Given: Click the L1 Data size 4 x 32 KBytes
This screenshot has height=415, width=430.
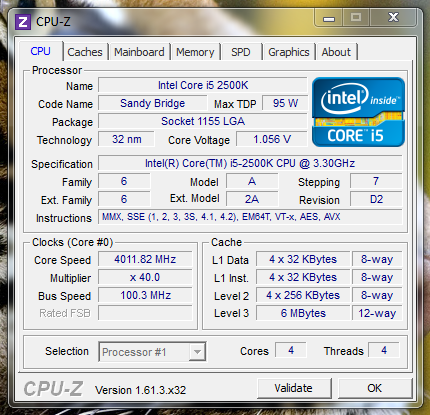Looking at the screenshot, I should [x=303, y=259].
